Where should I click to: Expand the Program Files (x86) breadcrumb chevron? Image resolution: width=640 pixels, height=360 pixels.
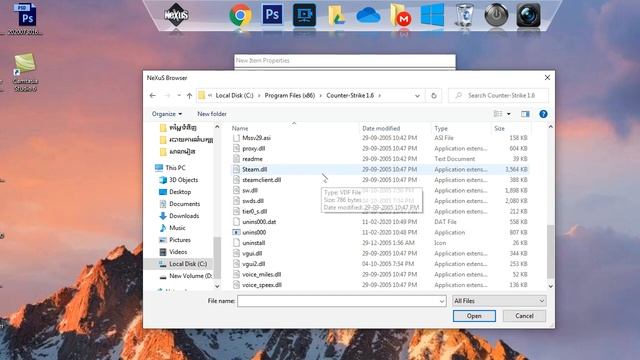[320, 96]
